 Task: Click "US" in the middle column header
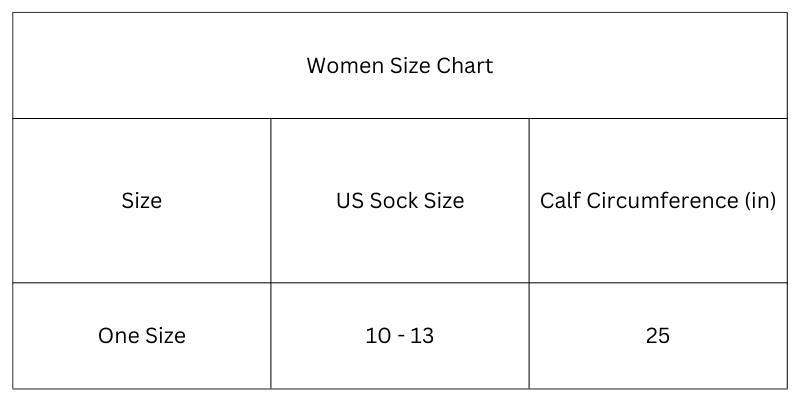point(349,201)
